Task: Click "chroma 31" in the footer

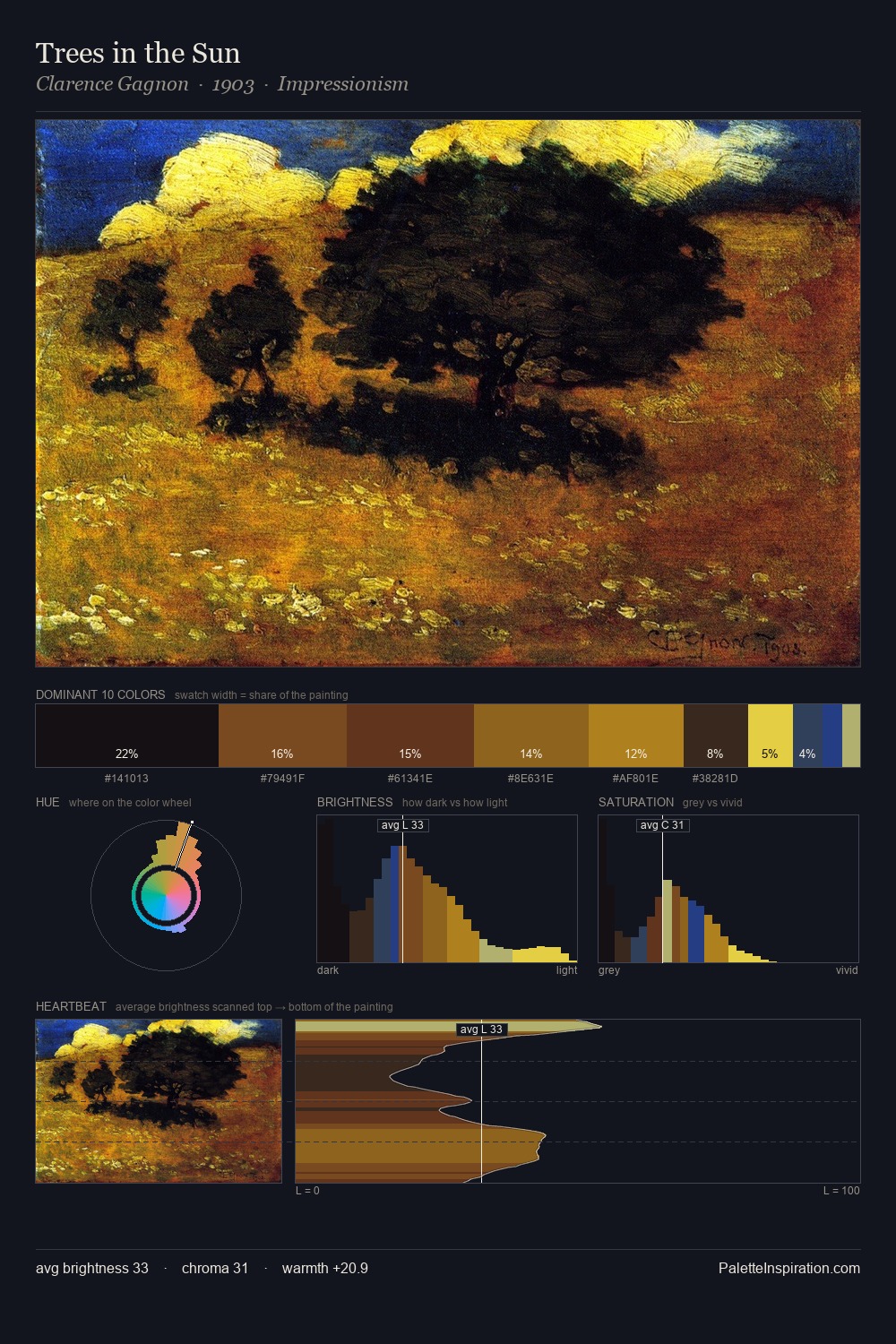Action: (215, 1269)
